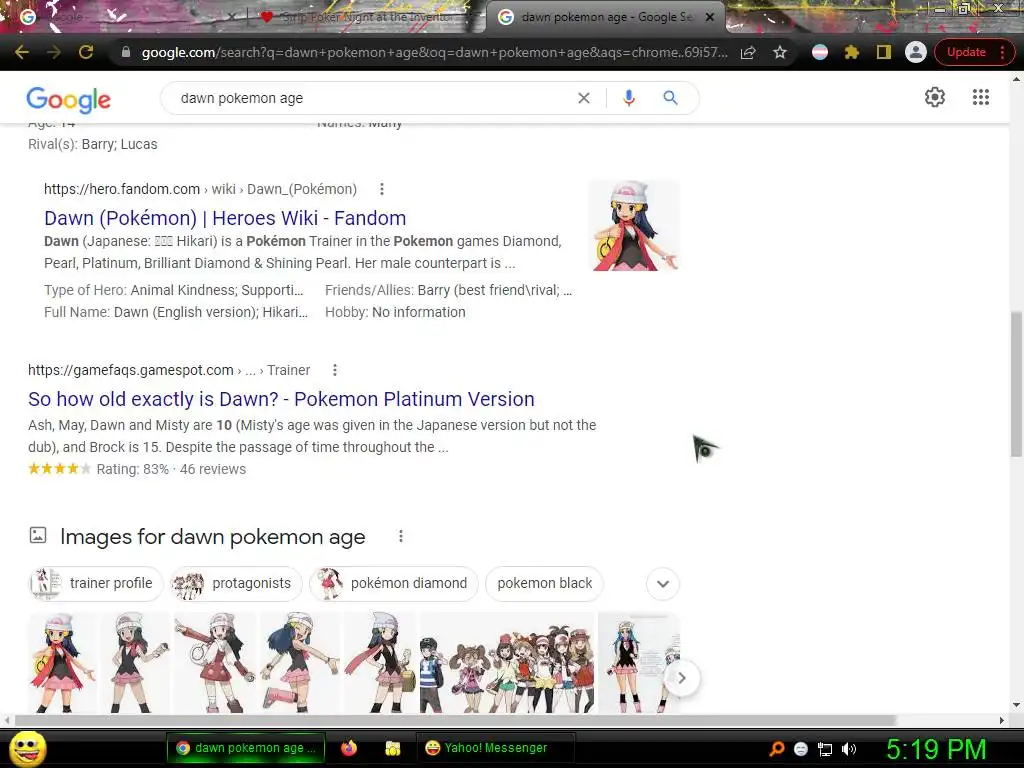This screenshot has width=1024, height=768.
Task: Open options for hero.fandom.com result
Action: tap(382, 189)
